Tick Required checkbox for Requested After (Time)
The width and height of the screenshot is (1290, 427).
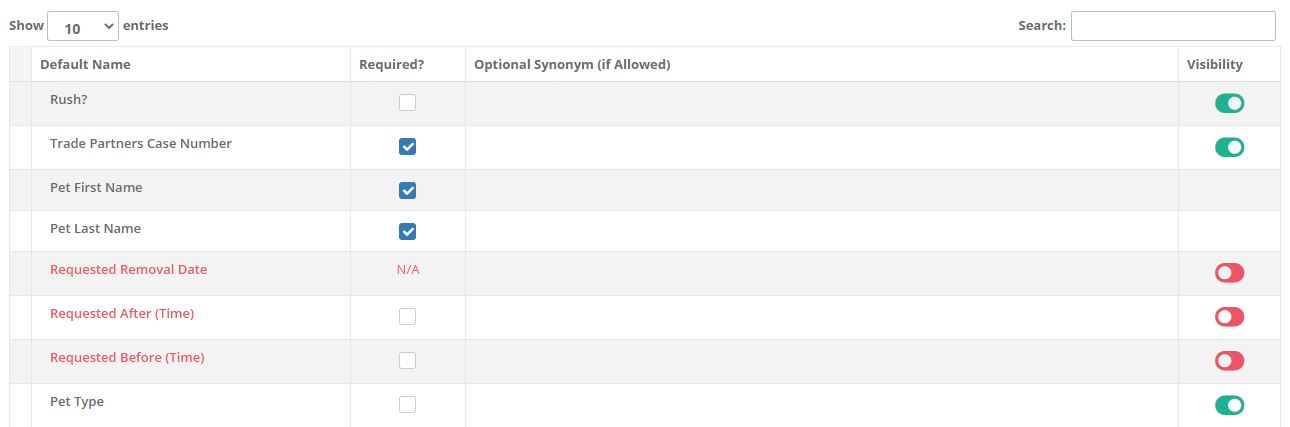[x=407, y=316]
